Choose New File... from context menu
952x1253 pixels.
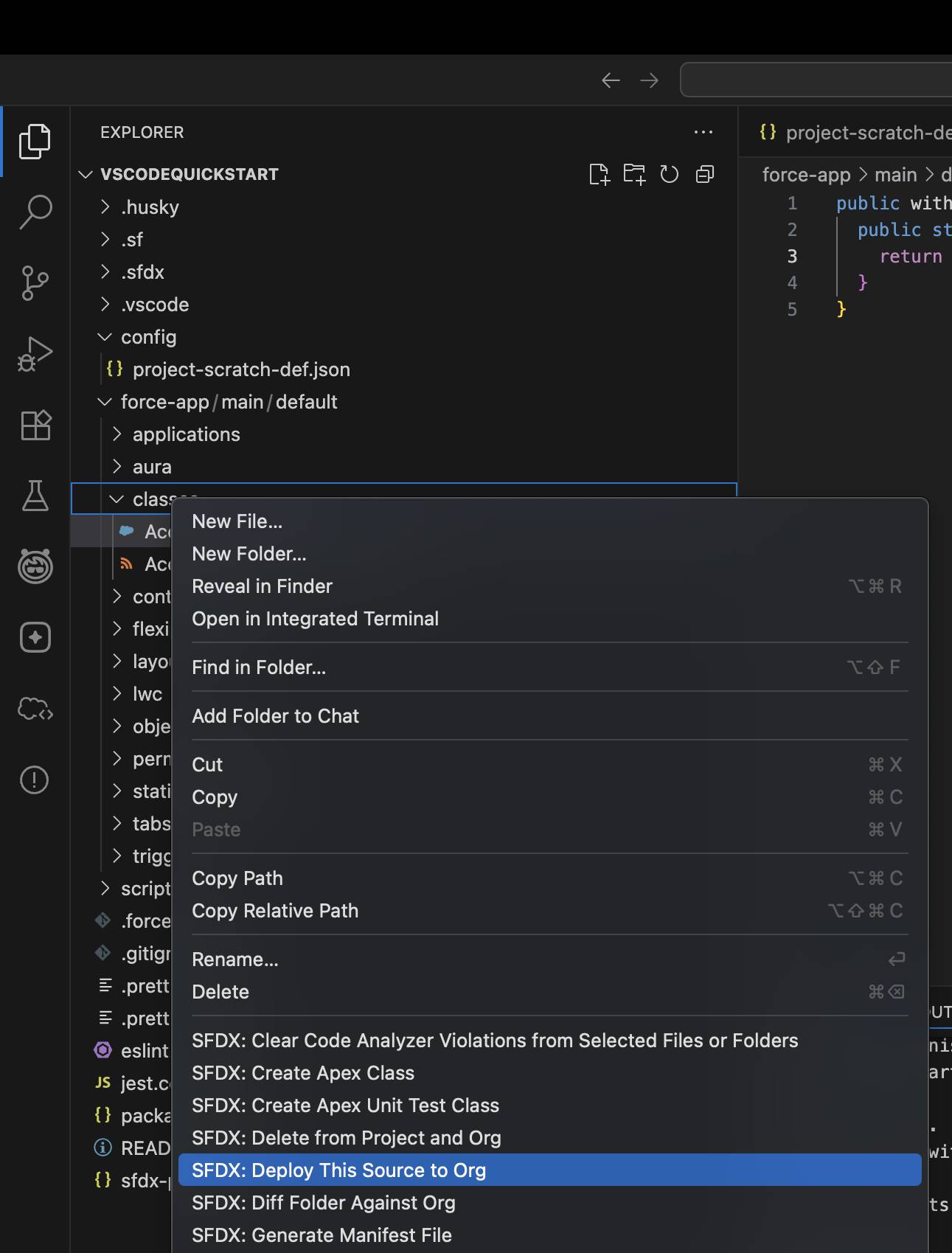point(549,521)
